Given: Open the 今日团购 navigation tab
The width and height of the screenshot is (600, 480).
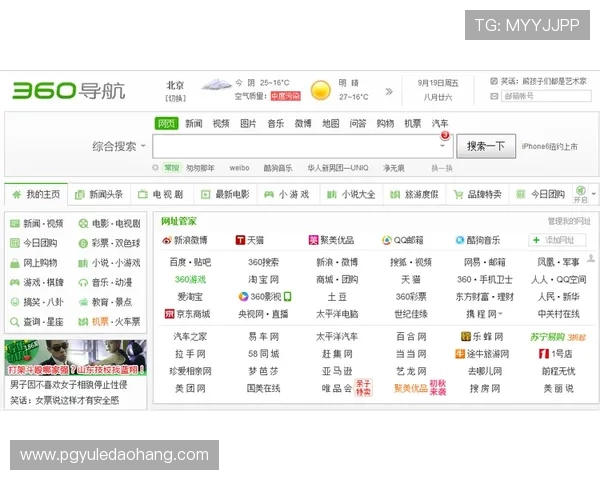Looking at the screenshot, I should click(540, 194).
